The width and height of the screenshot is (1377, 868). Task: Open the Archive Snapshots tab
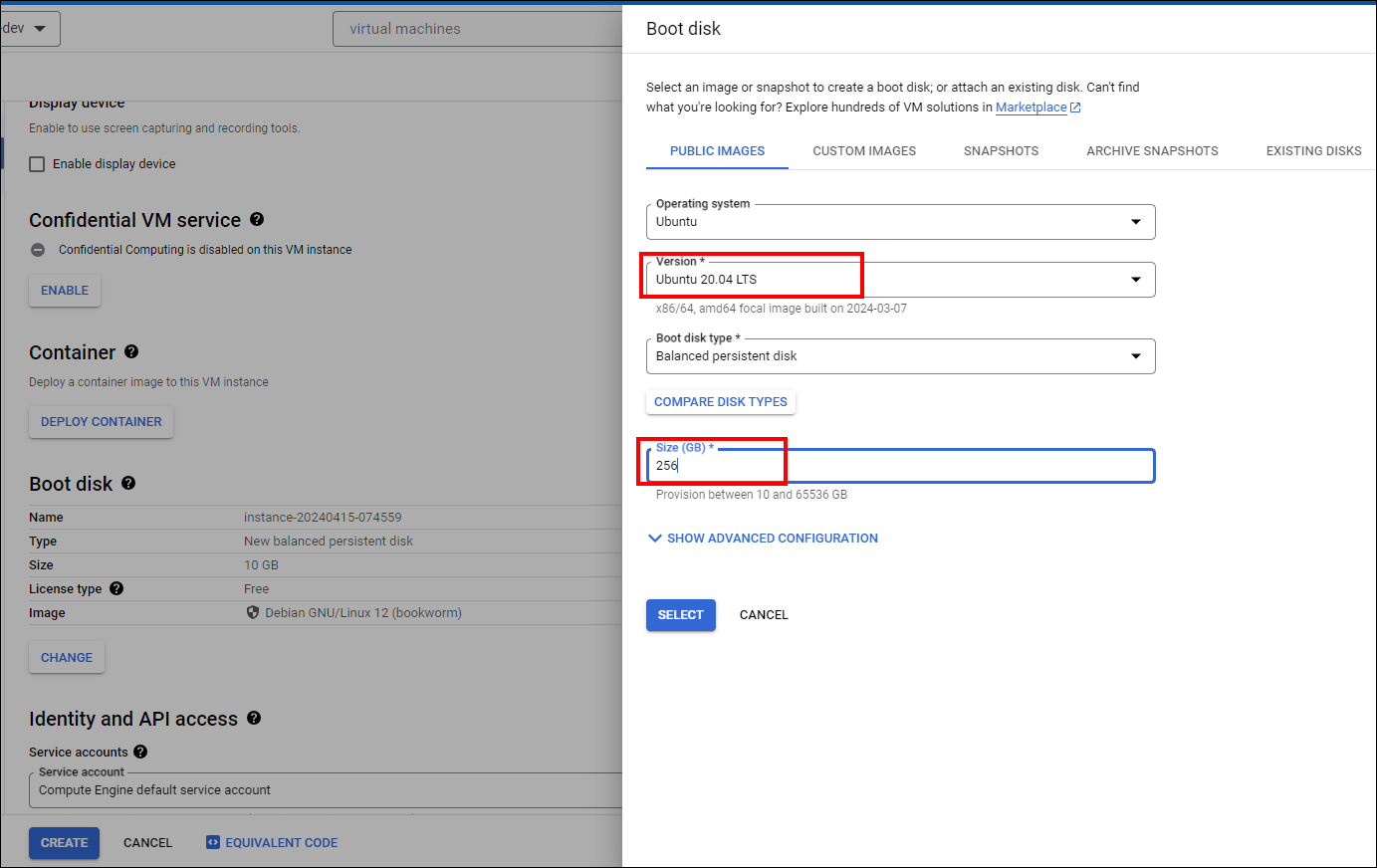pos(1152,151)
